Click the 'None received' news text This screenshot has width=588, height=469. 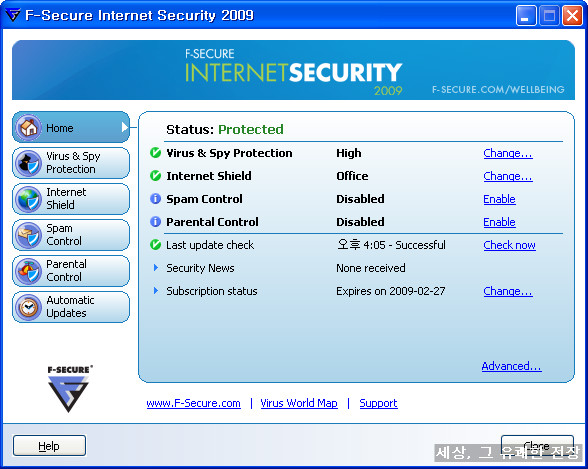tap(370, 268)
